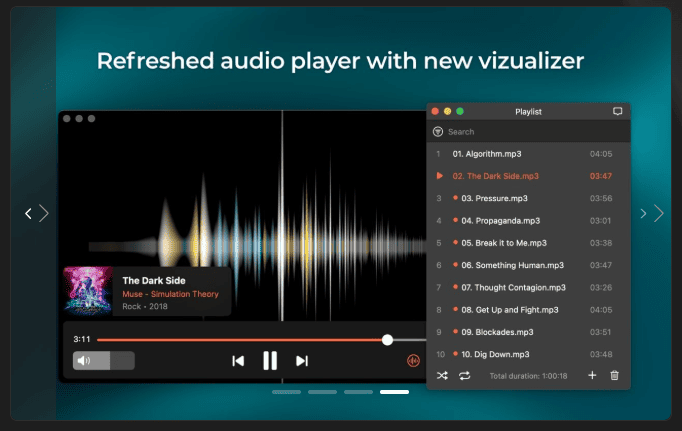The image size is (682, 431).
Task: Click the large chevron on left side
Action: (43, 213)
